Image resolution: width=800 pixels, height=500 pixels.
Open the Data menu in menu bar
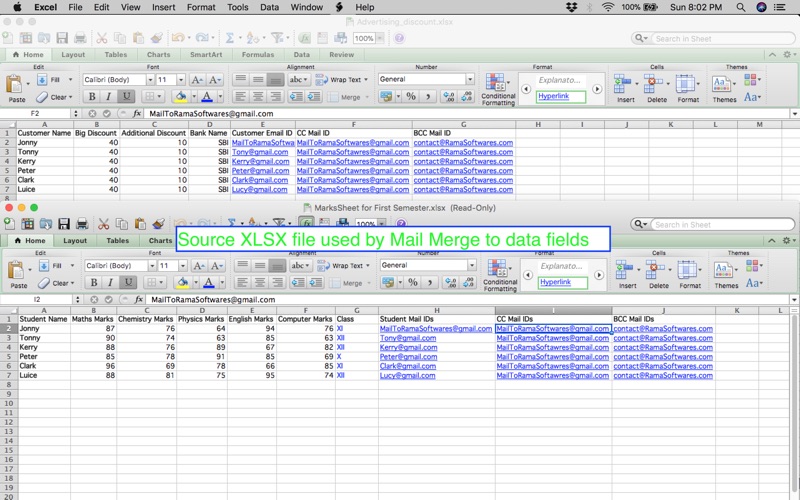(269, 7)
